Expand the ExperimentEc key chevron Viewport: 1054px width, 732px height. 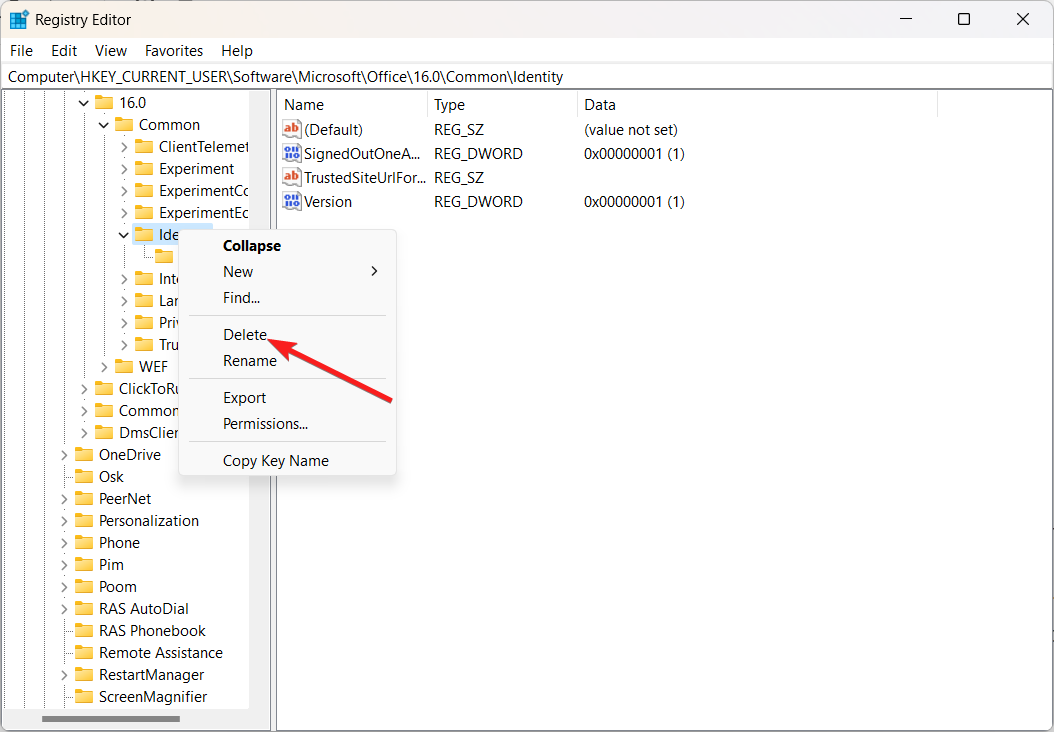pyautogui.click(x=124, y=213)
